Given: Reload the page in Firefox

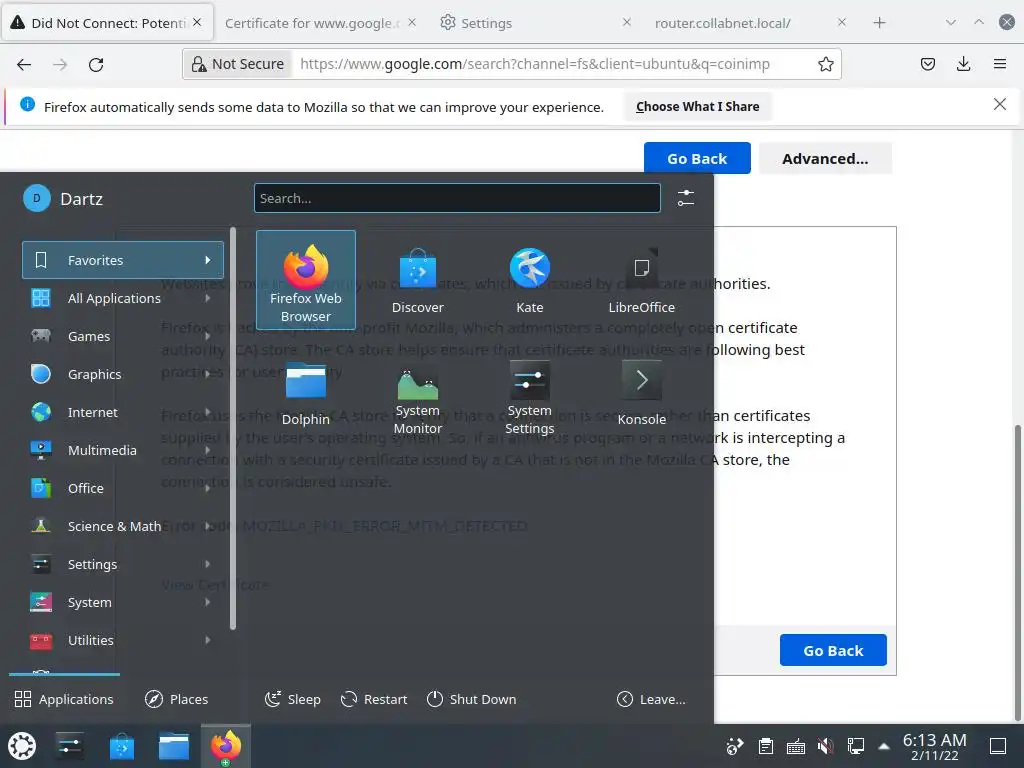Looking at the screenshot, I should [96, 65].
